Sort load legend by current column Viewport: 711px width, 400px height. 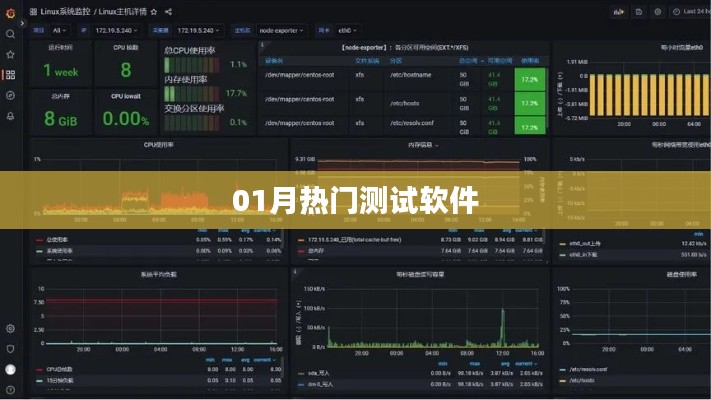[263, 360]
